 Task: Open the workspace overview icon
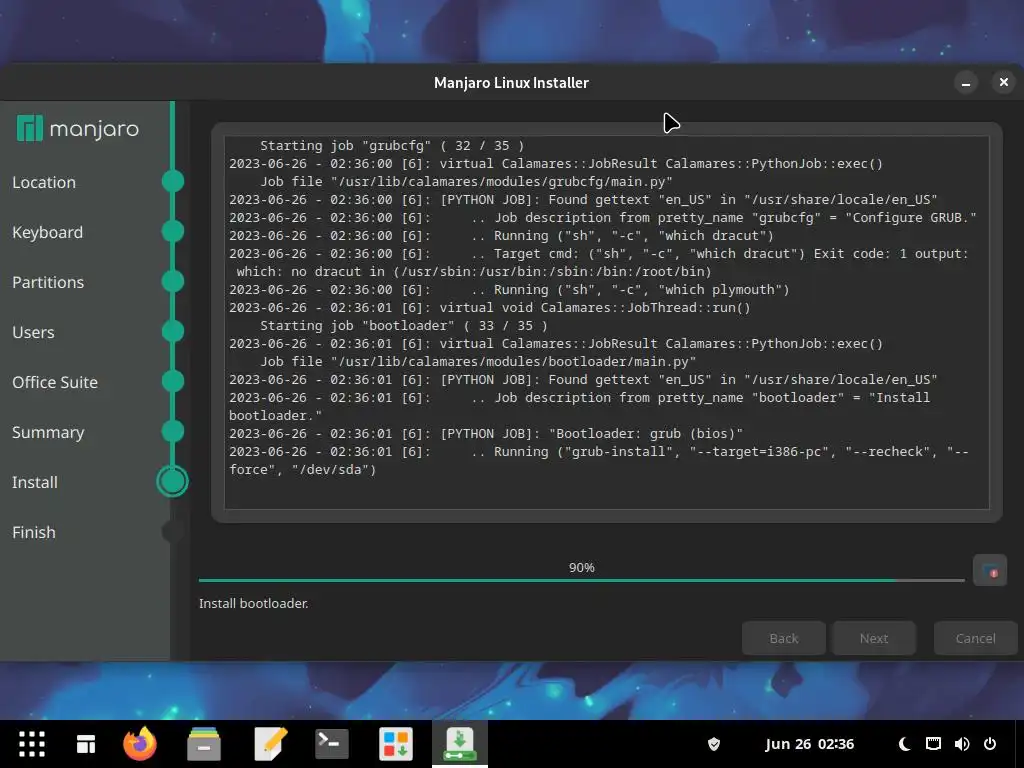pyautogui.click(x=86, y=744)
